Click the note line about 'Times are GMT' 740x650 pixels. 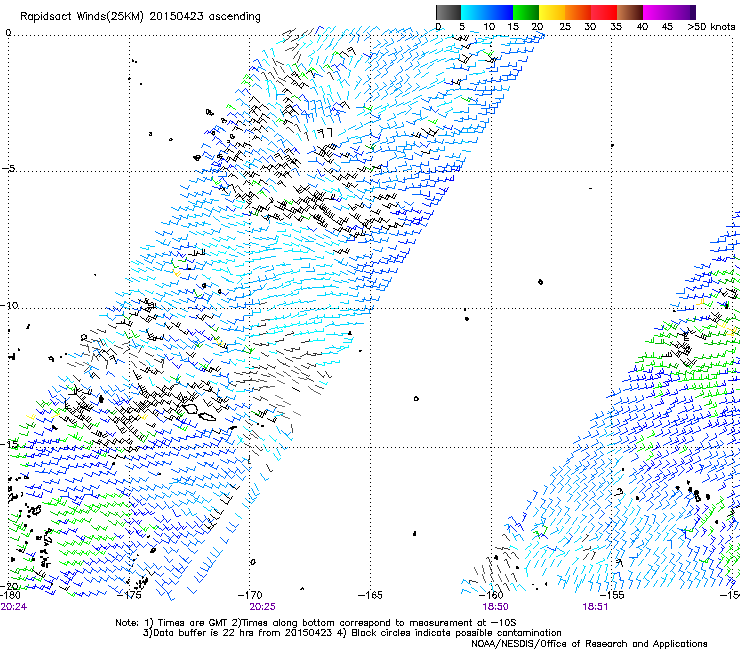316,623
